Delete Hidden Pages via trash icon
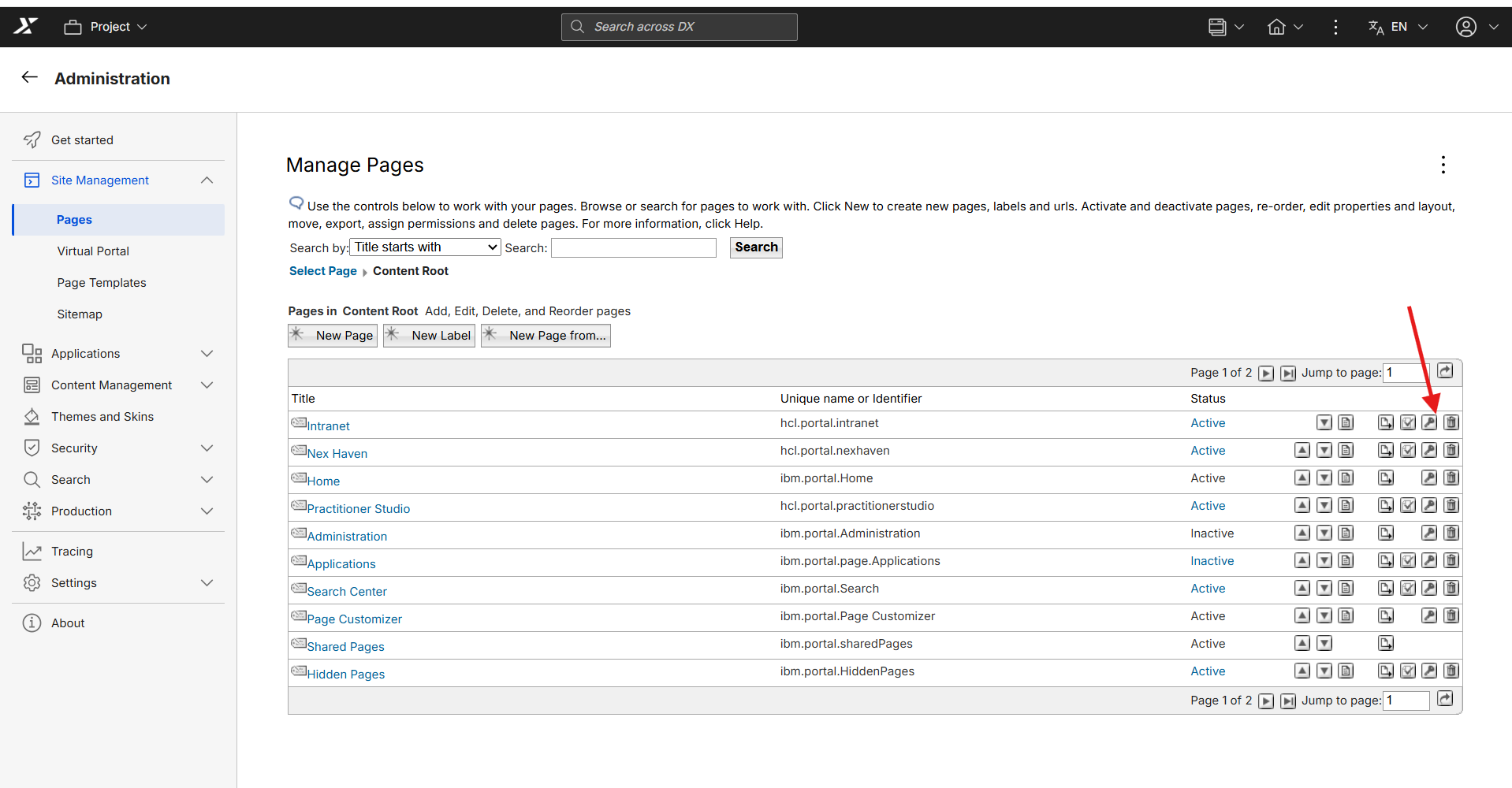 point(1451,671)
